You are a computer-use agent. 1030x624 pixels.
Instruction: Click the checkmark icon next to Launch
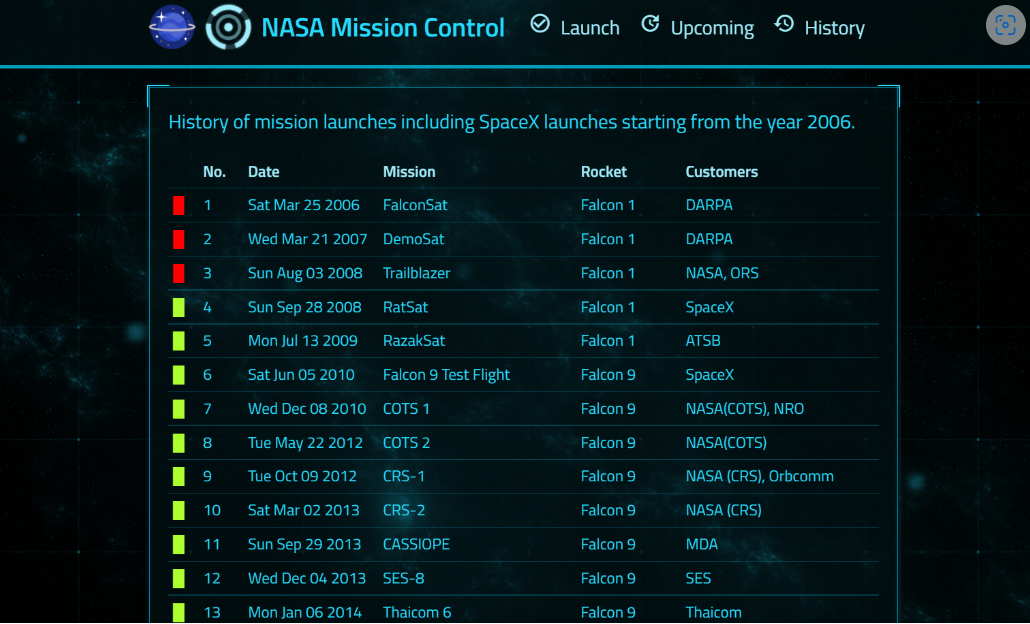(x=538, y=25)
